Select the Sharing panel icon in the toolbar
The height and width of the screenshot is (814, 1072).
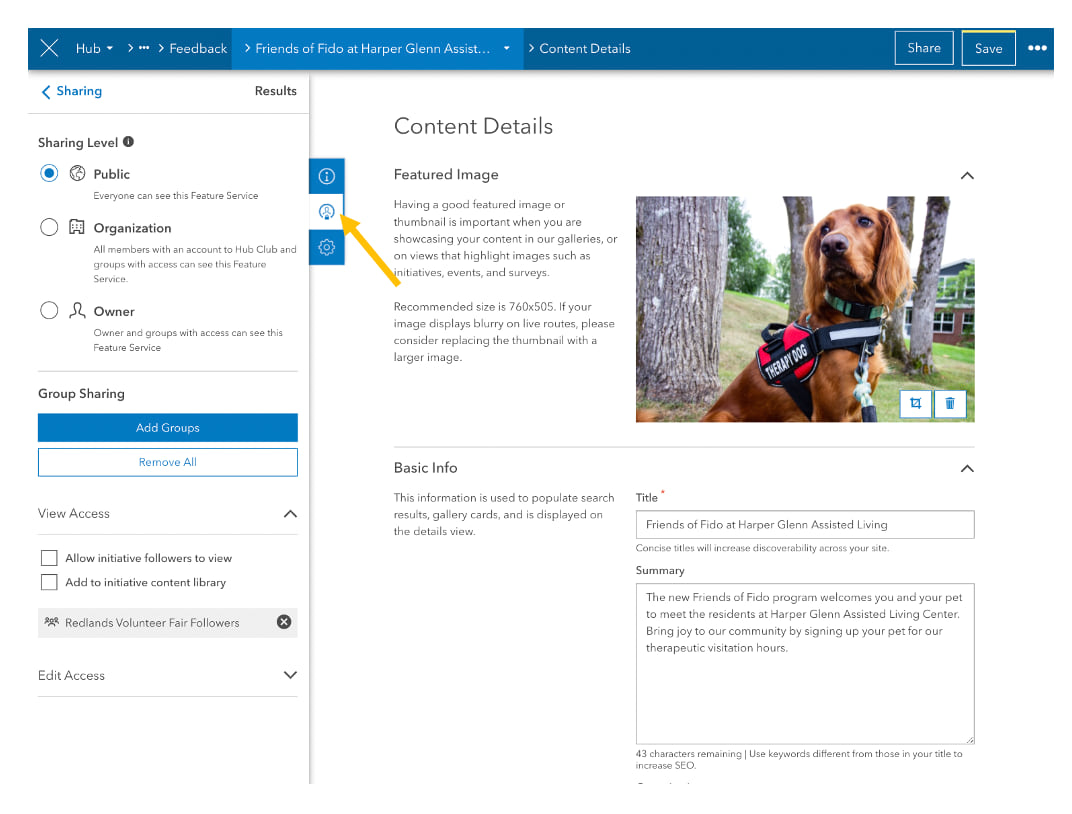tap(326, 211)
